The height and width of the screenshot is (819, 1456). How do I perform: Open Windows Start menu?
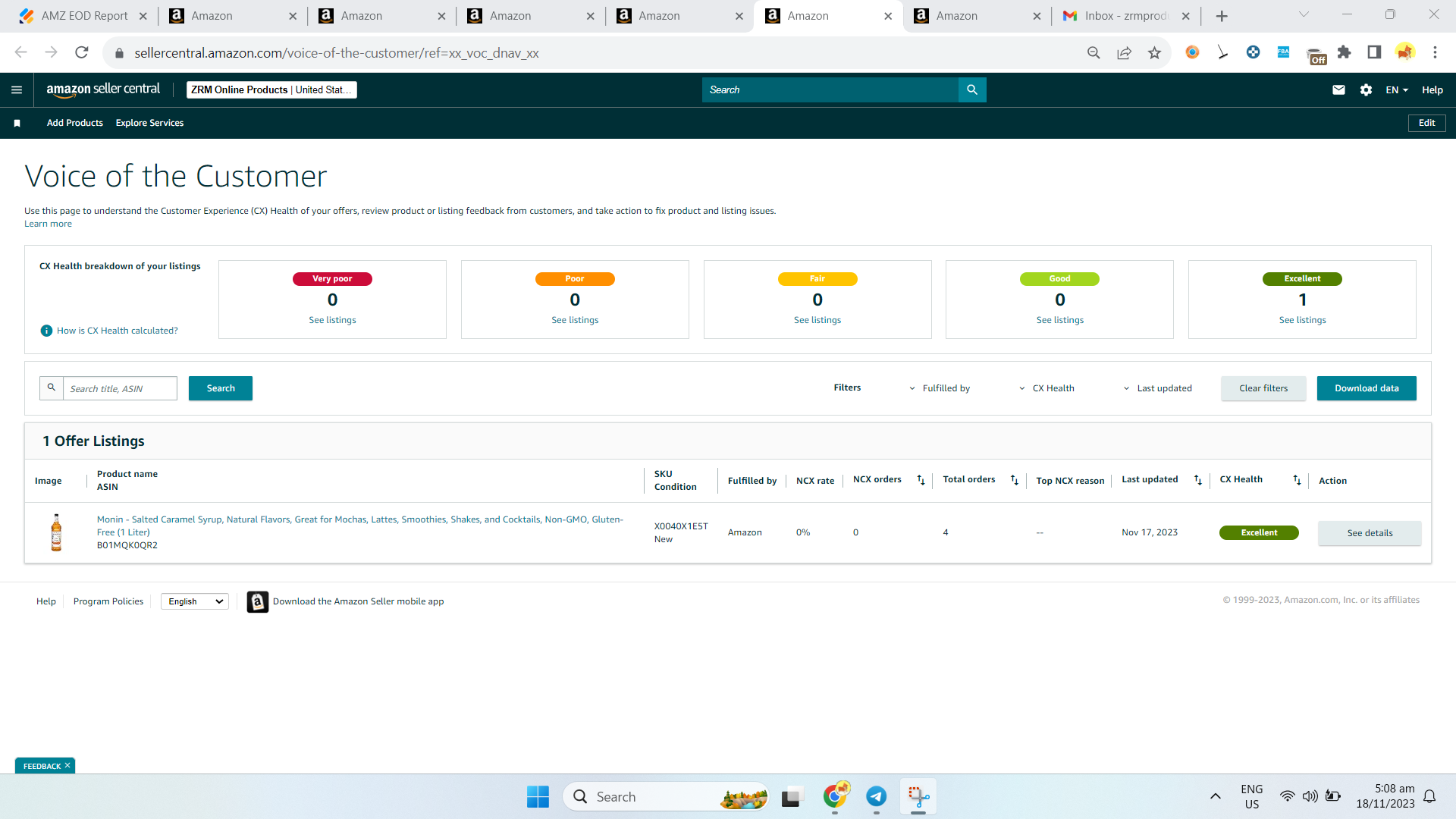(538, 797)
